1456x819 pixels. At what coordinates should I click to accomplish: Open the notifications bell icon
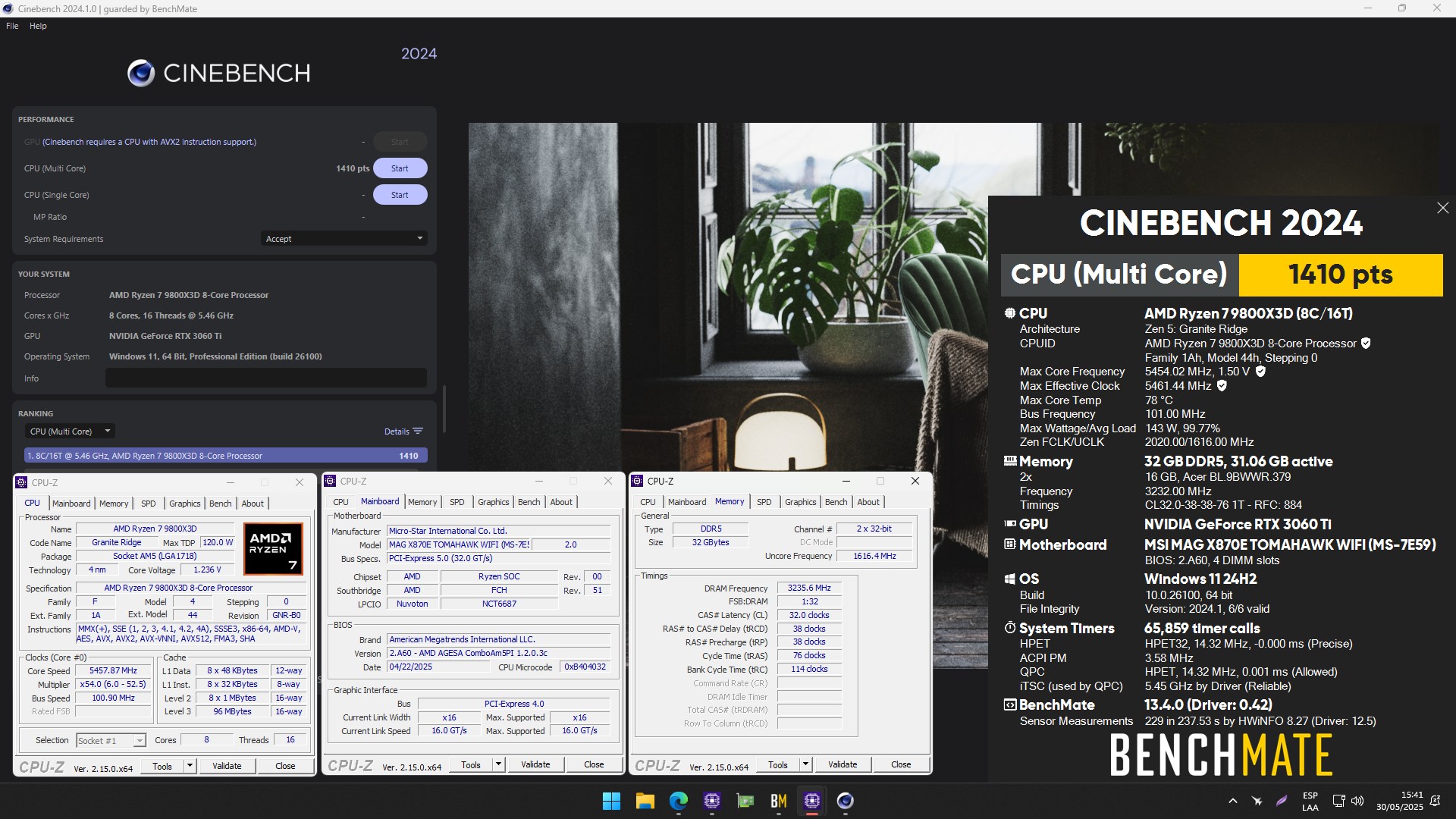[x=1435, y=801]
